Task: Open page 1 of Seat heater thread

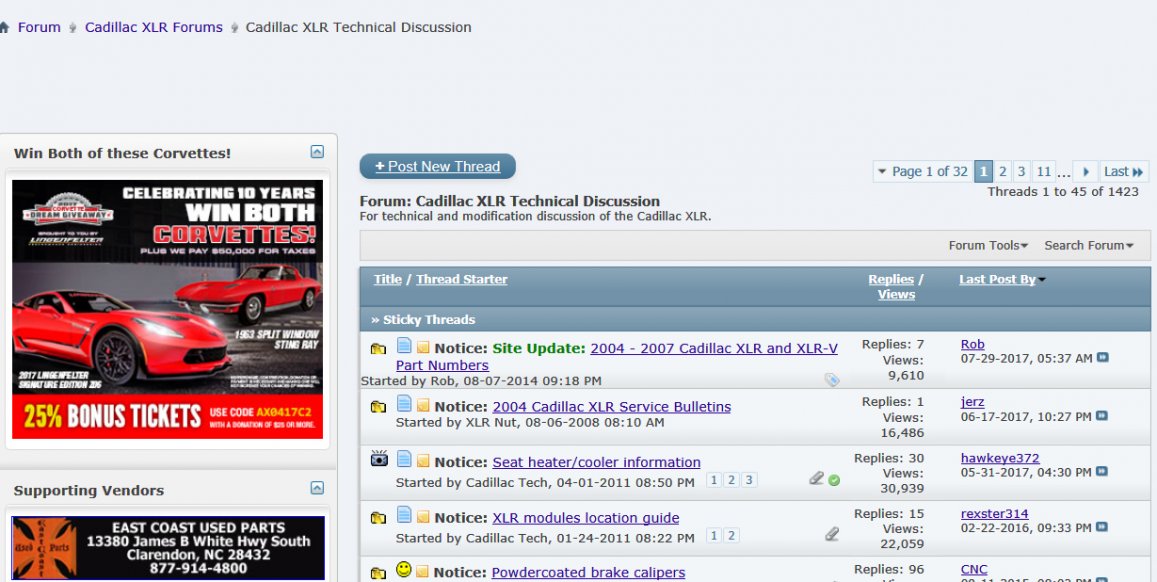Action: tap(714, 480)
